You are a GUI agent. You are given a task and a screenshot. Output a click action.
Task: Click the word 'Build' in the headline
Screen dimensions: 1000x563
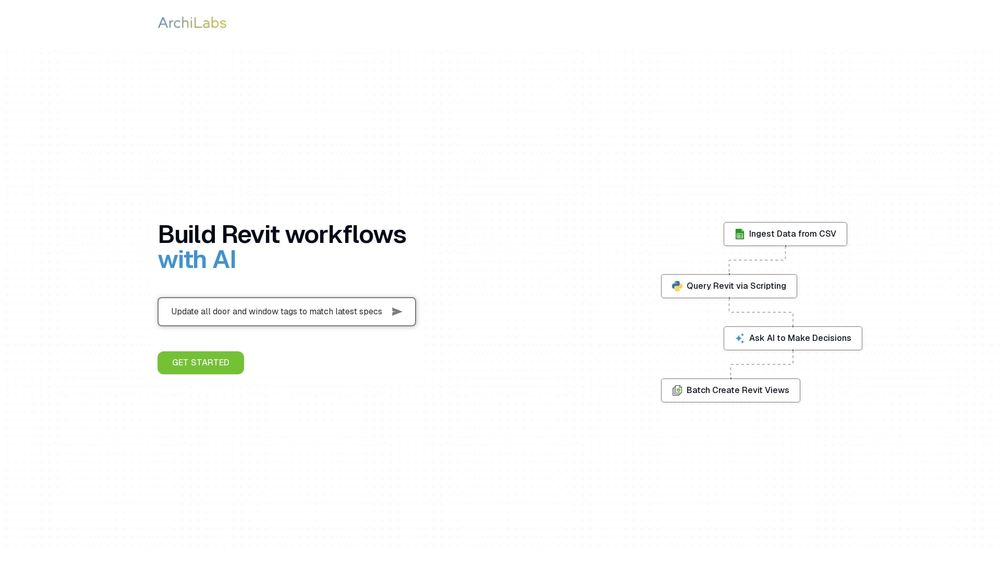click(187, 235)
